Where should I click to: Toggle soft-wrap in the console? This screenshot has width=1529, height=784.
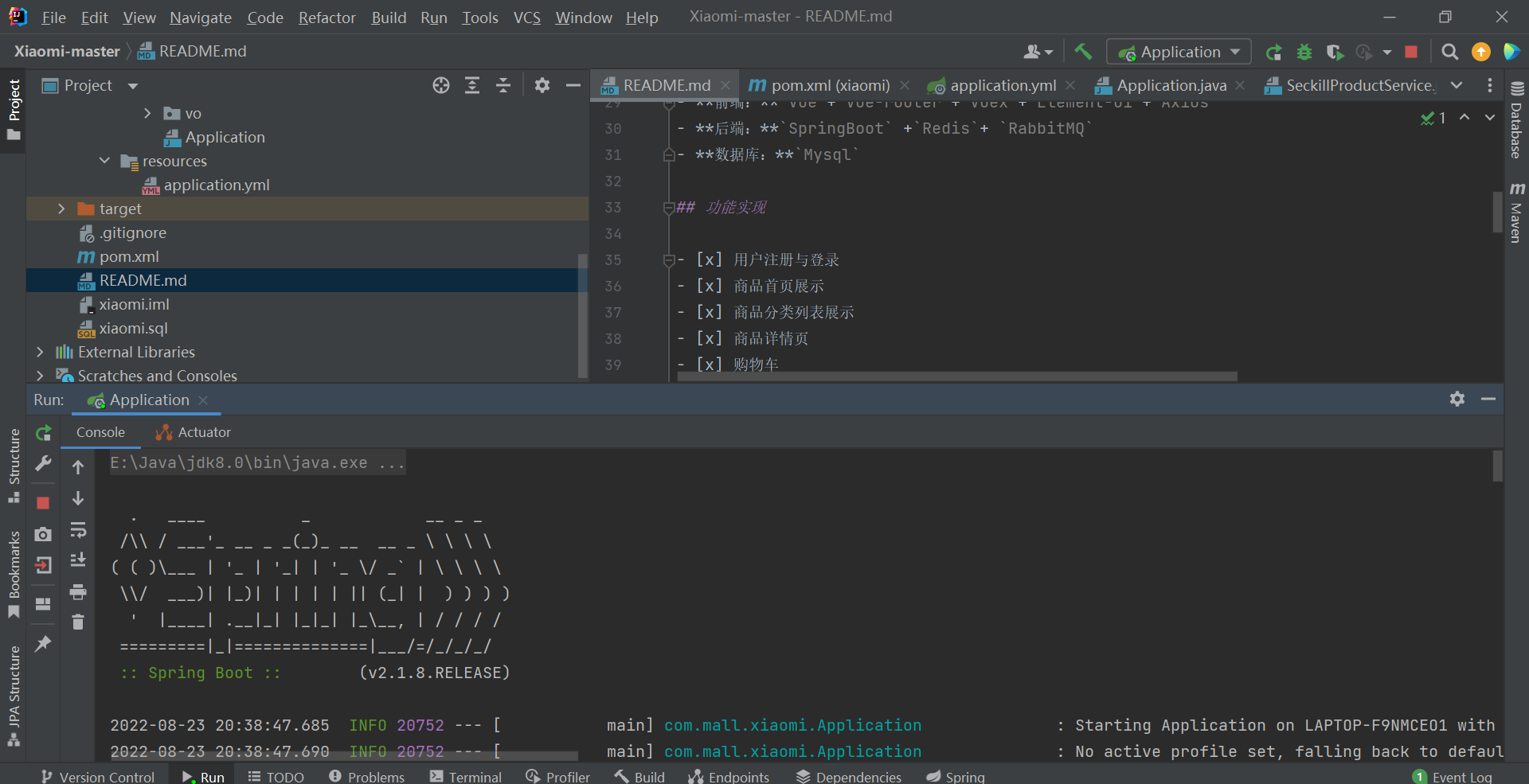tap(78, 530)
